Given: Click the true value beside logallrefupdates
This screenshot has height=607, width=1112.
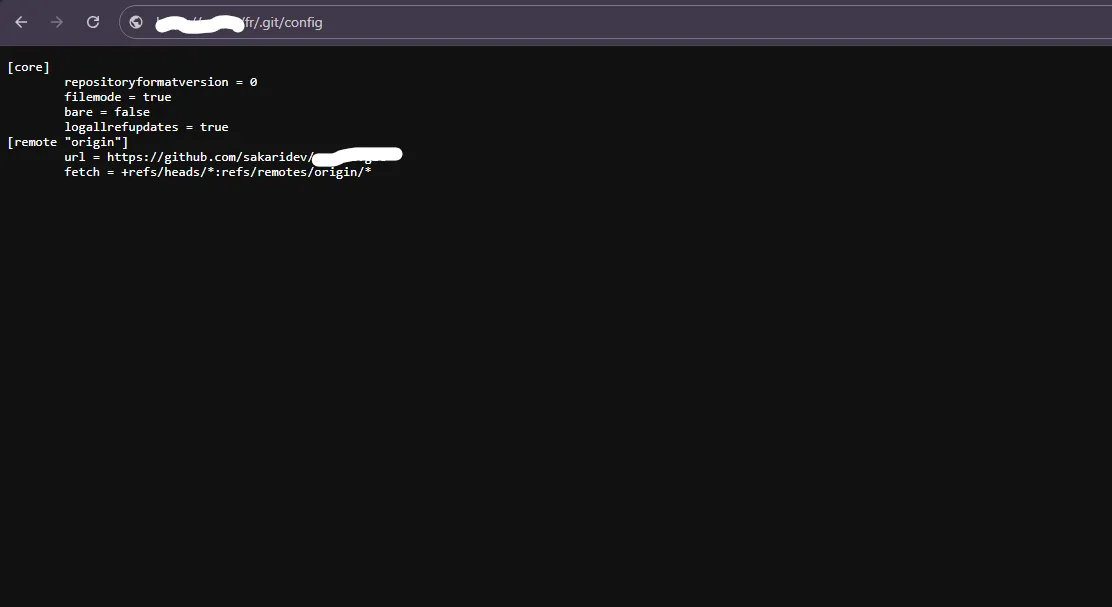Looking at the screenshot, I should pyautogui.click(x=214, y=127).
